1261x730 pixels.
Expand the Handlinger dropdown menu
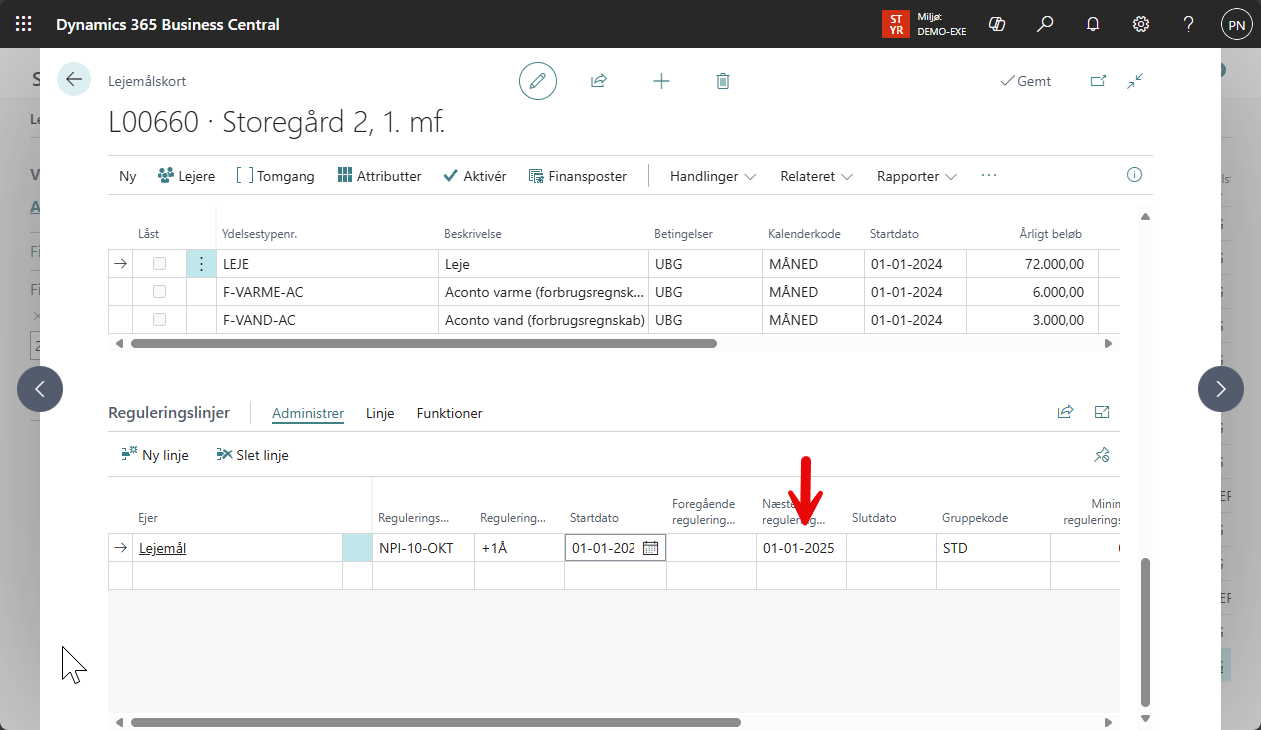coord(713,176)
